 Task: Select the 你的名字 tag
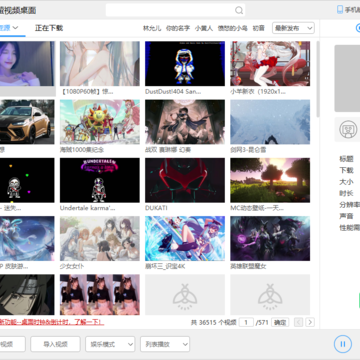point(178,28)
